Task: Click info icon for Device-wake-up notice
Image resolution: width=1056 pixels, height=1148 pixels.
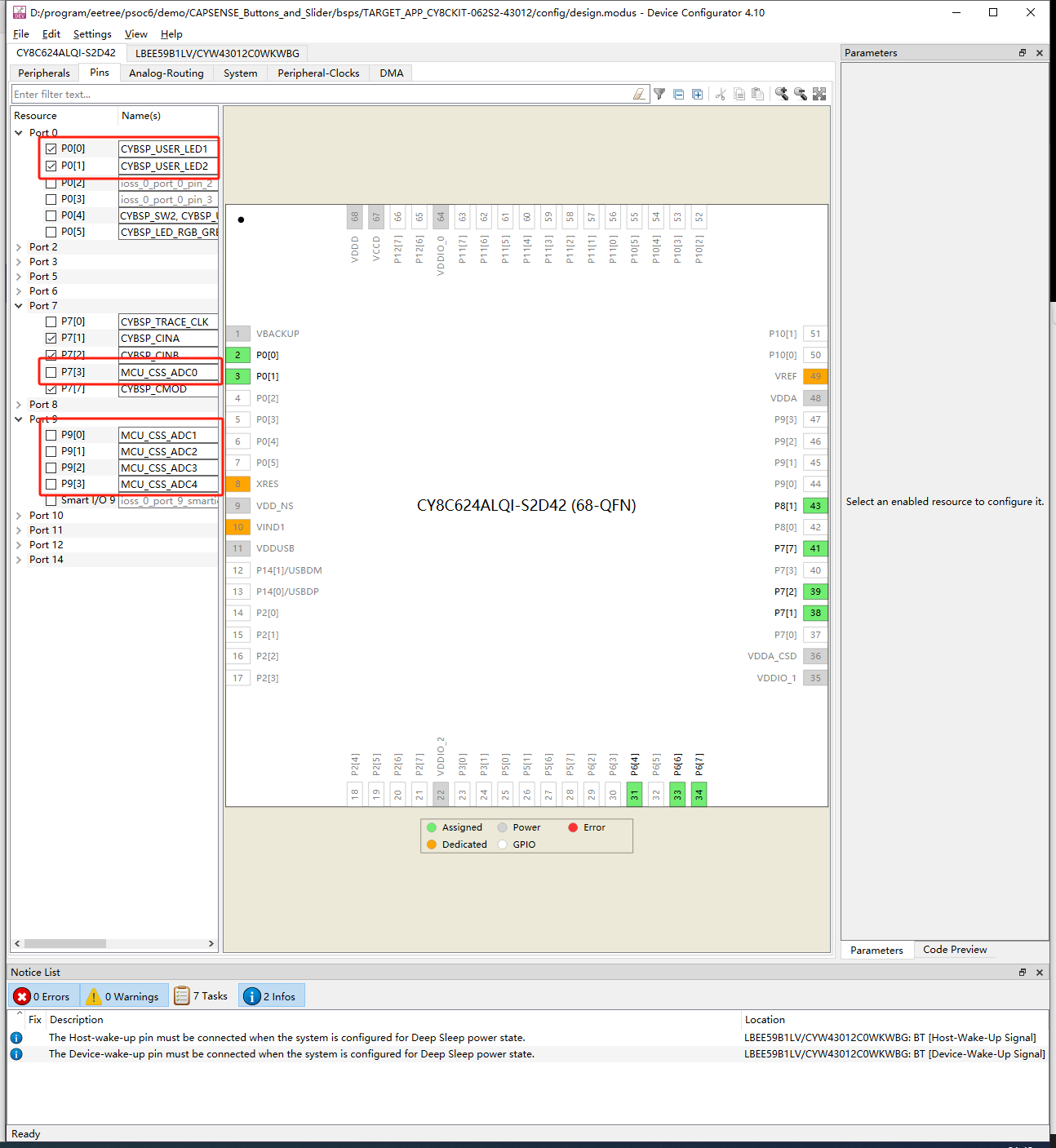Action: click(16, 1054)
